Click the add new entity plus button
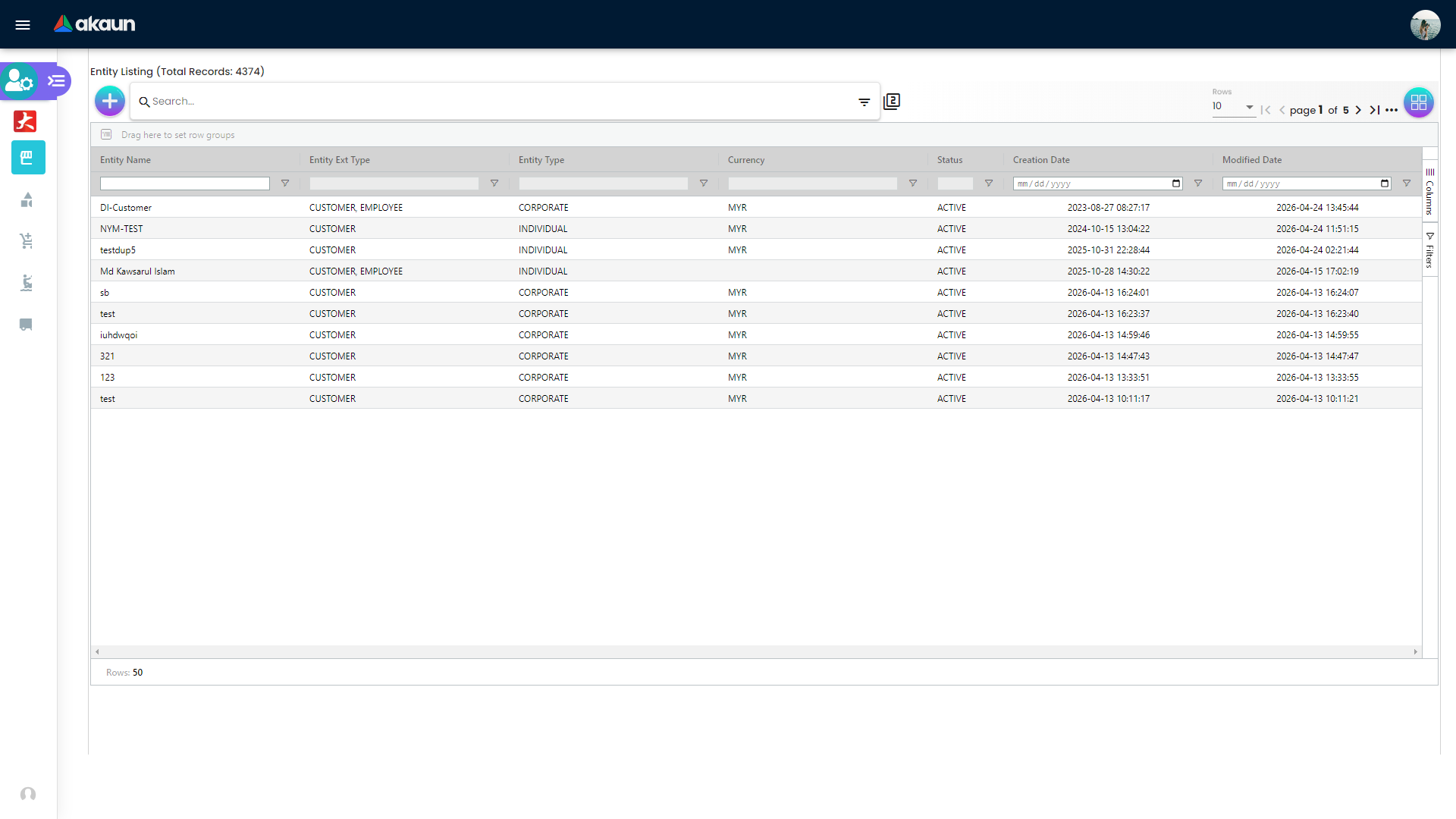Screen dimensions: 1456x819 point(109,101)
